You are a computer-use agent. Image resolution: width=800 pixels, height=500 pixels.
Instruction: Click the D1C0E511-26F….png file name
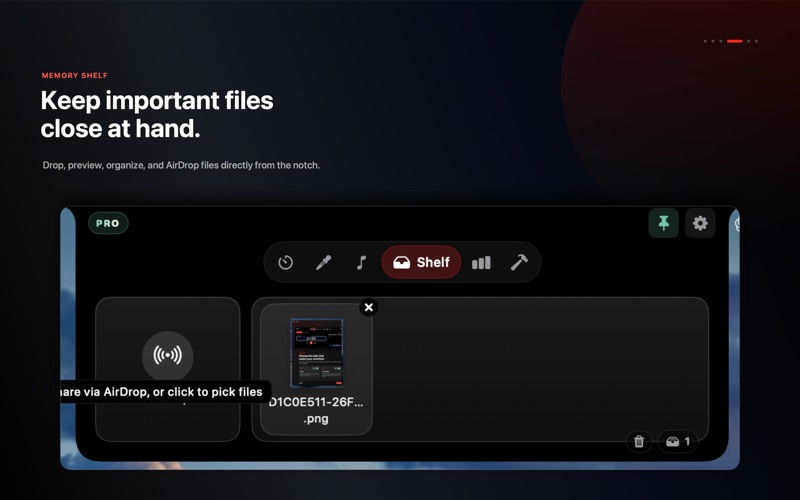[x=316, y=410]
